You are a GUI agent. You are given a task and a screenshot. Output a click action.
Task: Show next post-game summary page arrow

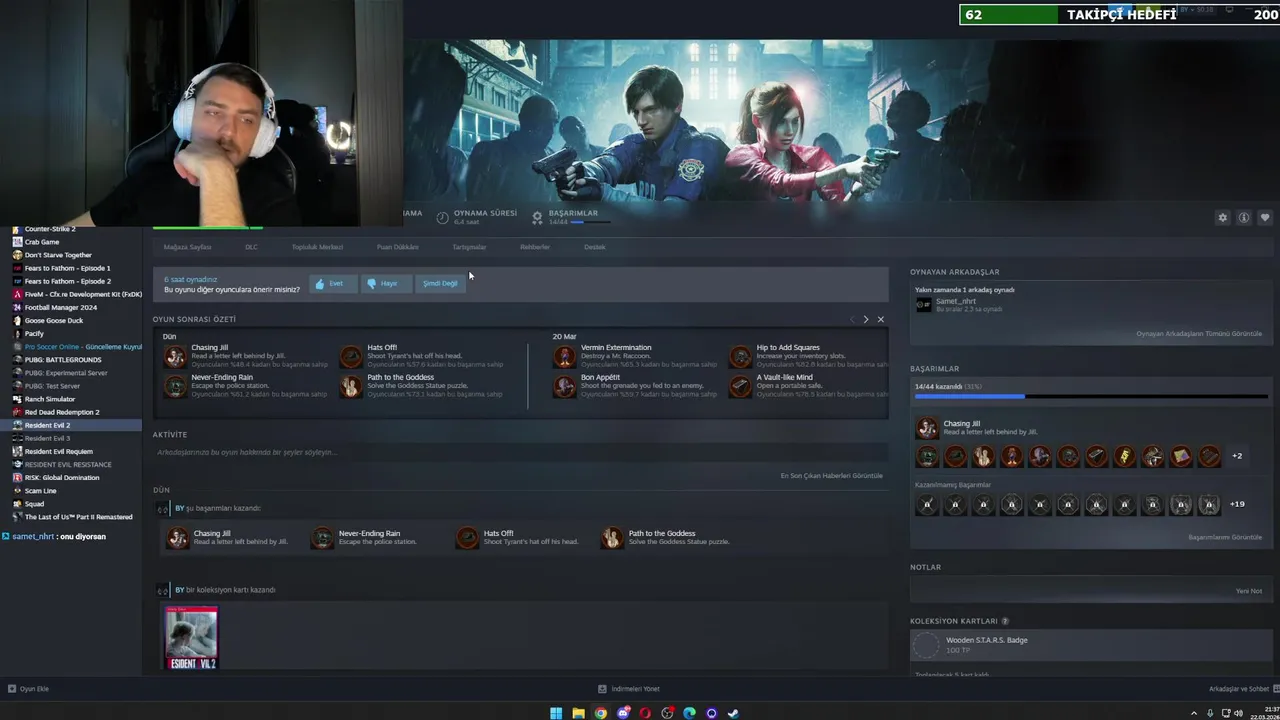866,319
